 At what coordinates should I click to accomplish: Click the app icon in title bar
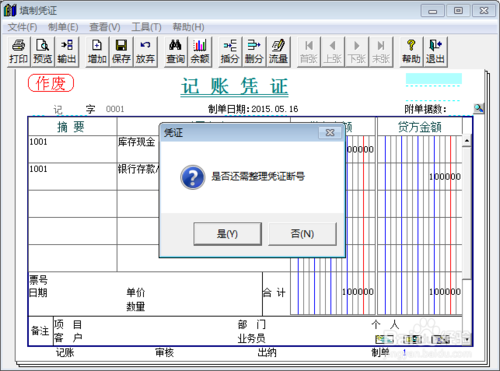coord(10,10)
